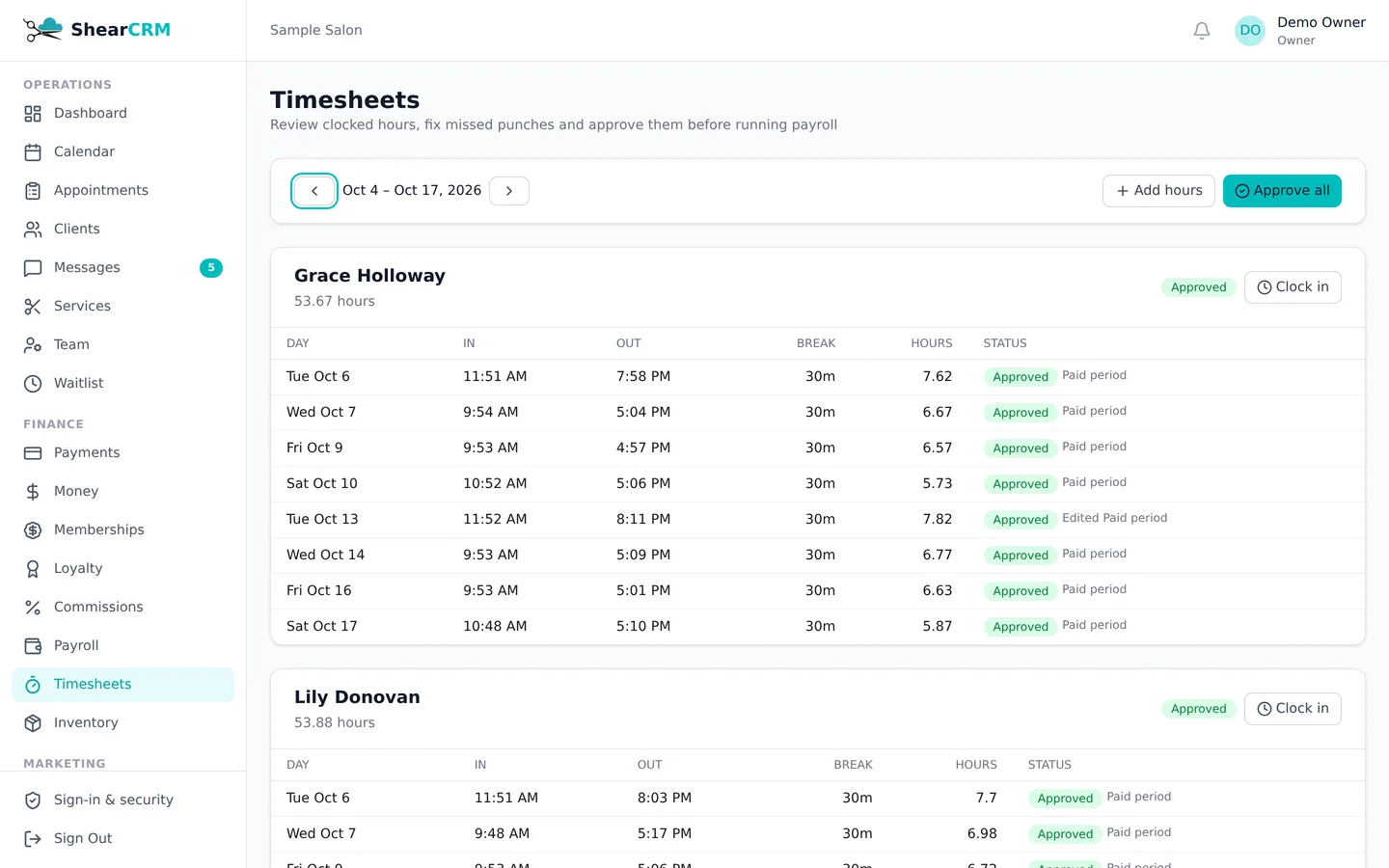Viewport: 1389px width, 868px height.
Task: Click Grace's Sat Oct 10 hours 5.73
Action: [x=938, y=484]
